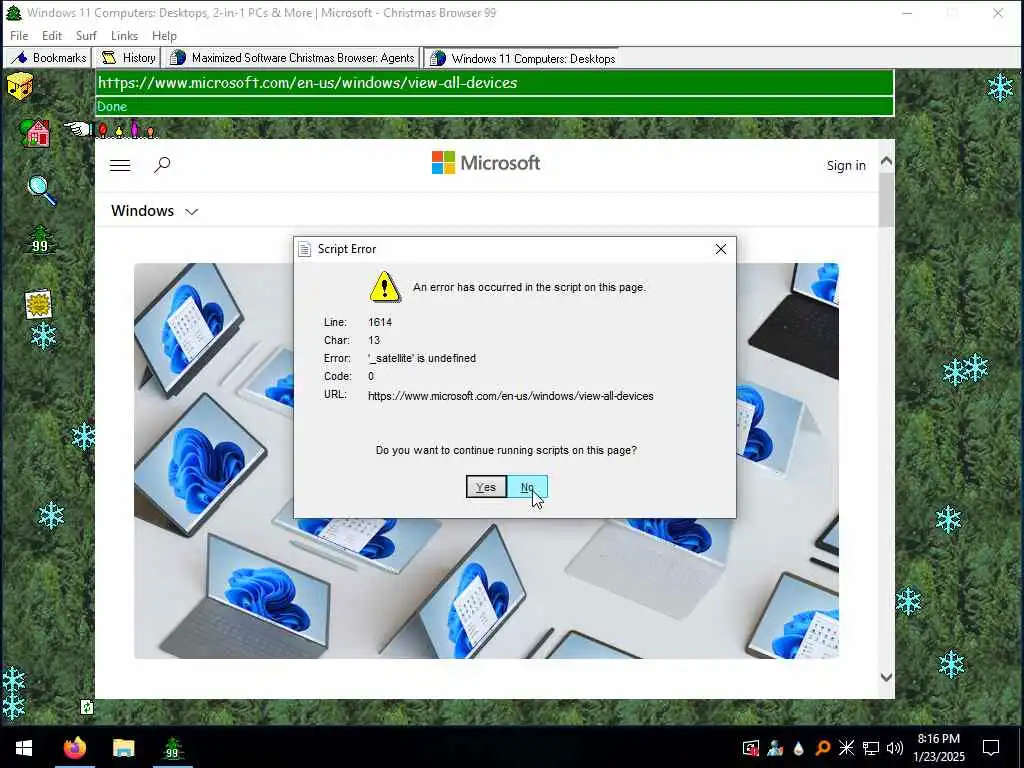Viewport: 1024px width, 768px height.
Task: Open the Edit menu
Action: [52, 36]
